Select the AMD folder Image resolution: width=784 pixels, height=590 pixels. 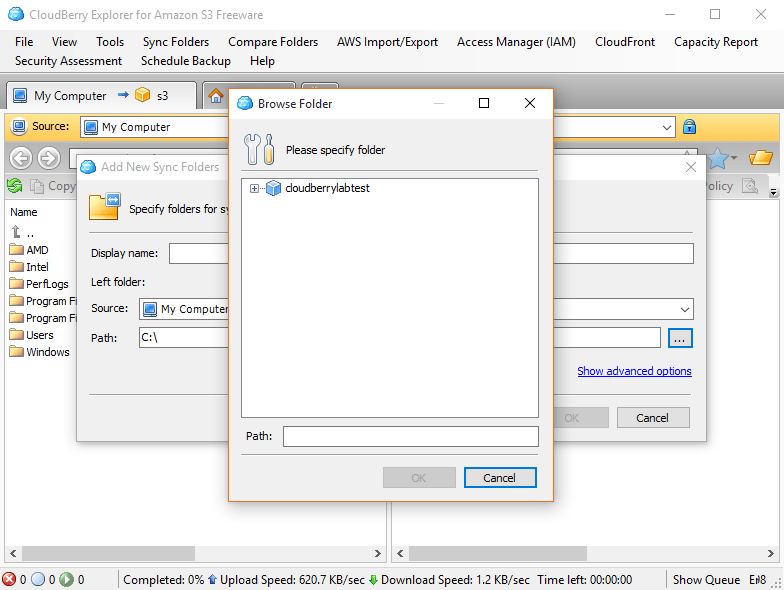29,250
